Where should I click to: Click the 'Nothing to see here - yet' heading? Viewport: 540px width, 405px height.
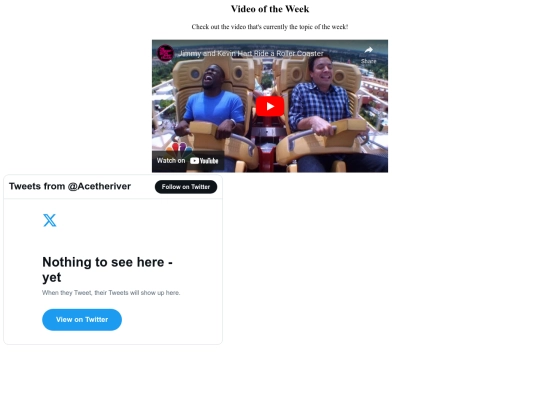pos(107,270)
